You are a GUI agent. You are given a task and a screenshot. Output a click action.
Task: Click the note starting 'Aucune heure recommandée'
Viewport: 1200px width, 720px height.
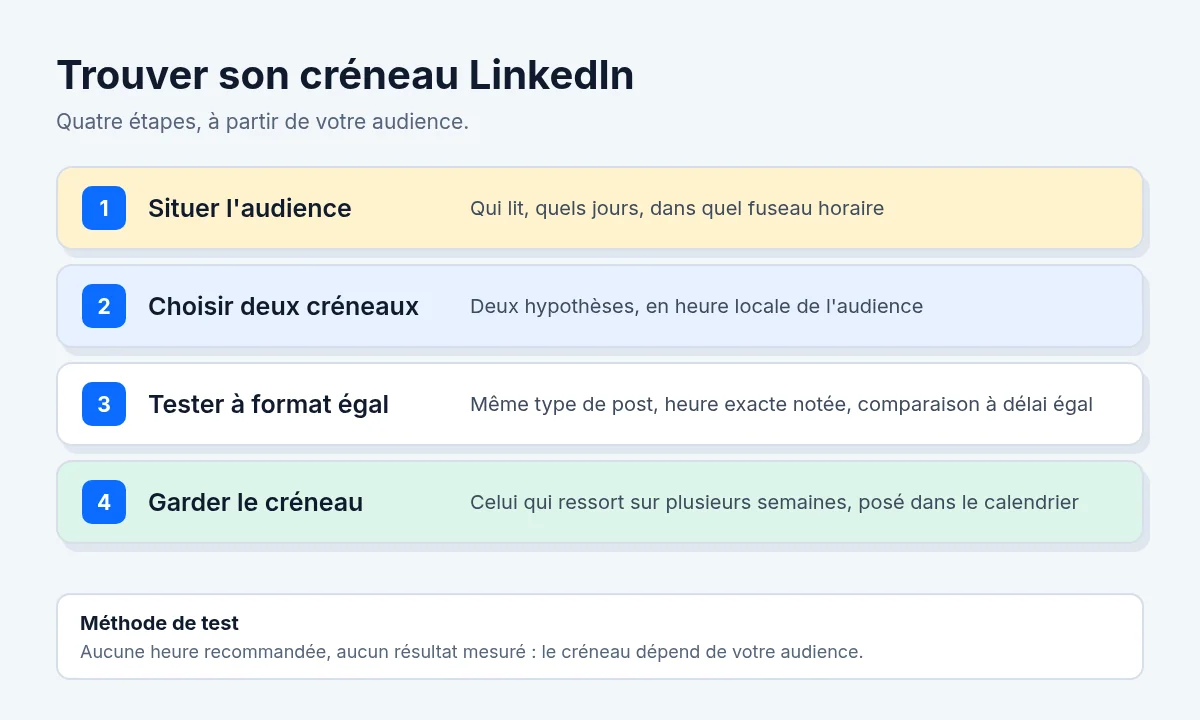click(x=471, y=652)
